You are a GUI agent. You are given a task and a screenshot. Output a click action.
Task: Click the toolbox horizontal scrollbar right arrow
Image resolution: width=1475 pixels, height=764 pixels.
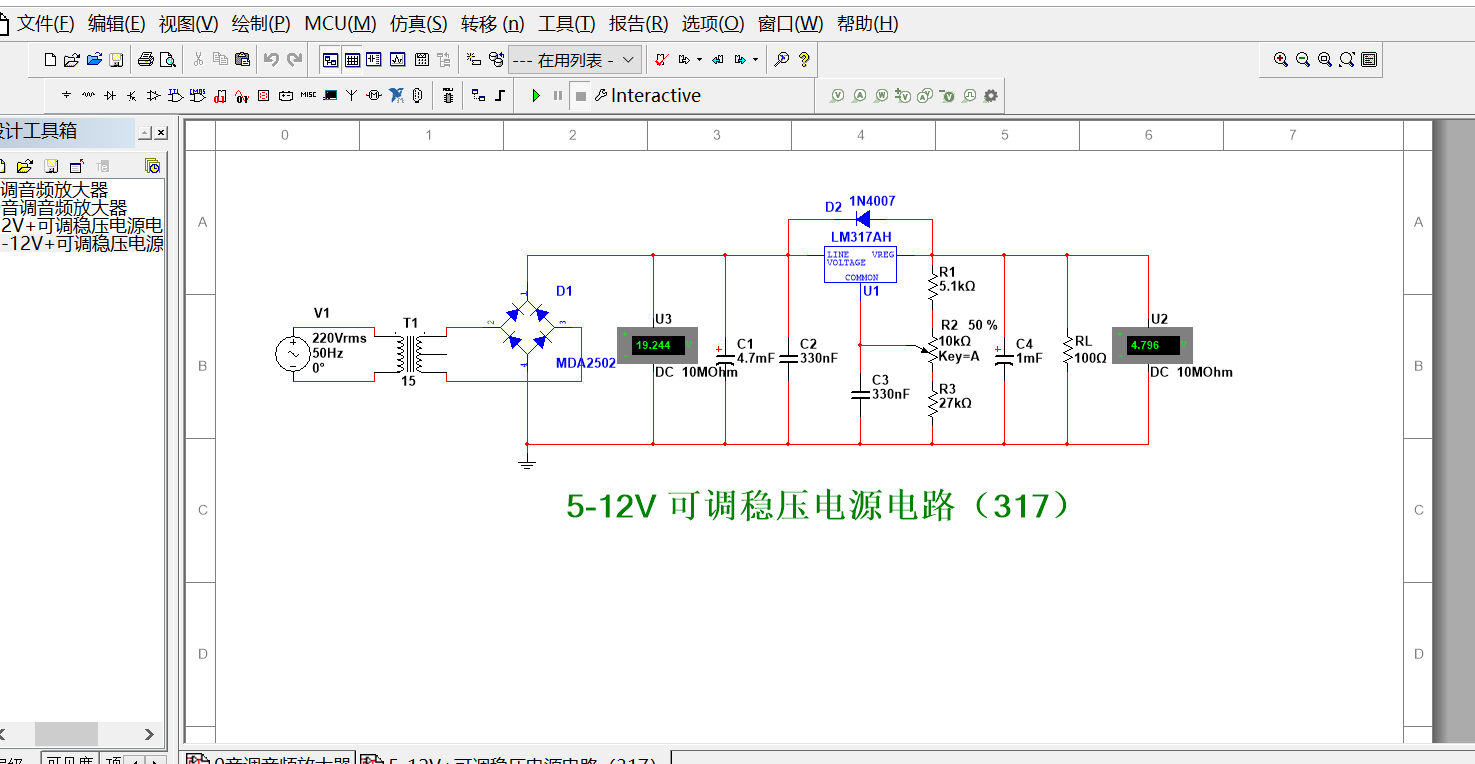[149, 734]
